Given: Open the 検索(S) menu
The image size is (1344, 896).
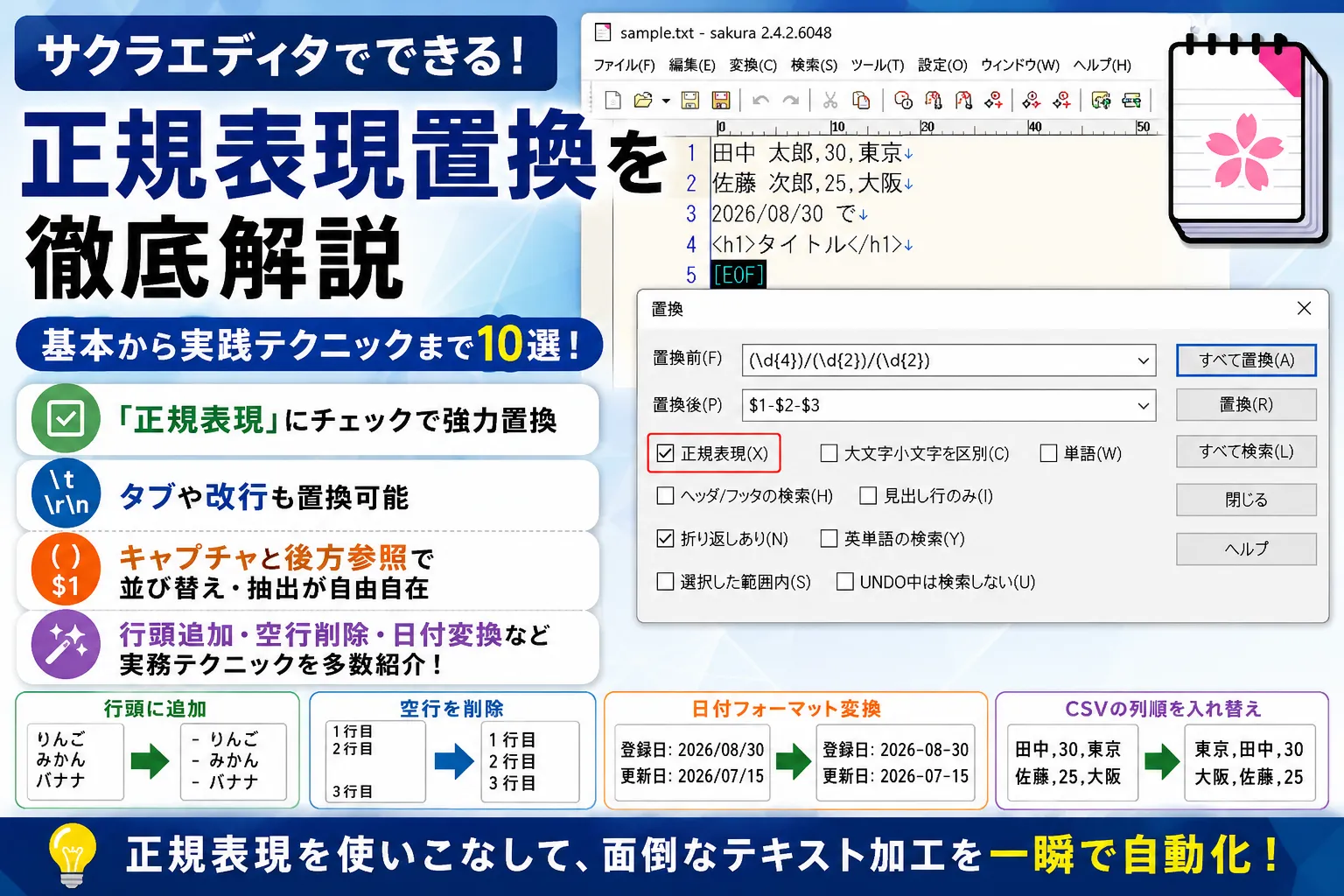Looking at the screenshot, I should pyautogui.click(x=814, y=66).
